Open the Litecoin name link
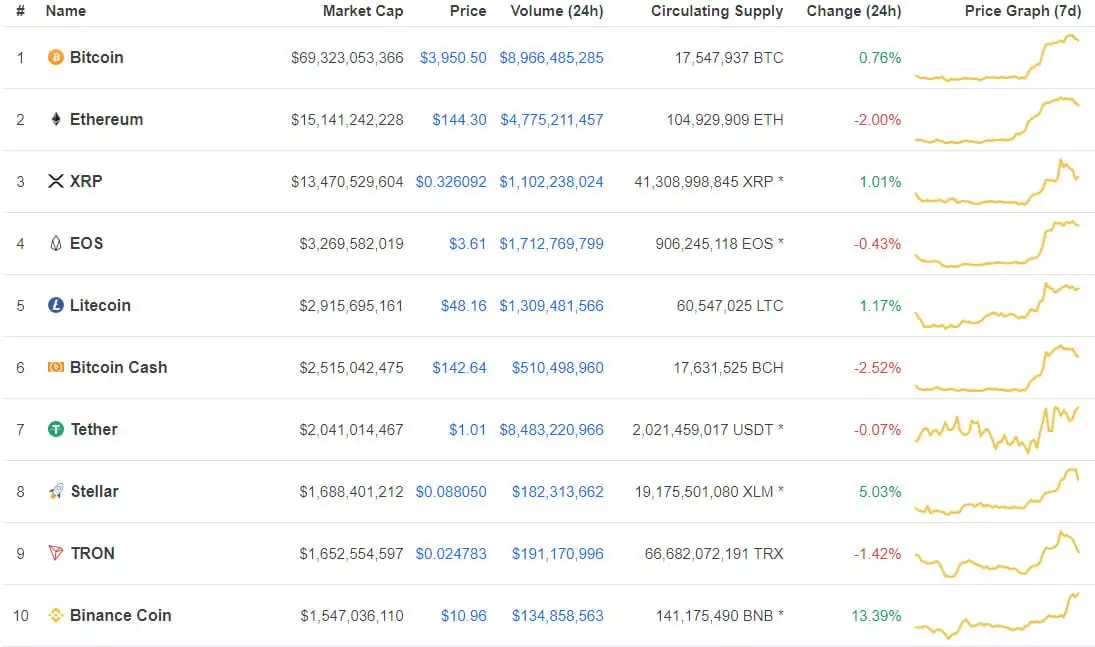1095x647 pixels. [x=100, y=305]
